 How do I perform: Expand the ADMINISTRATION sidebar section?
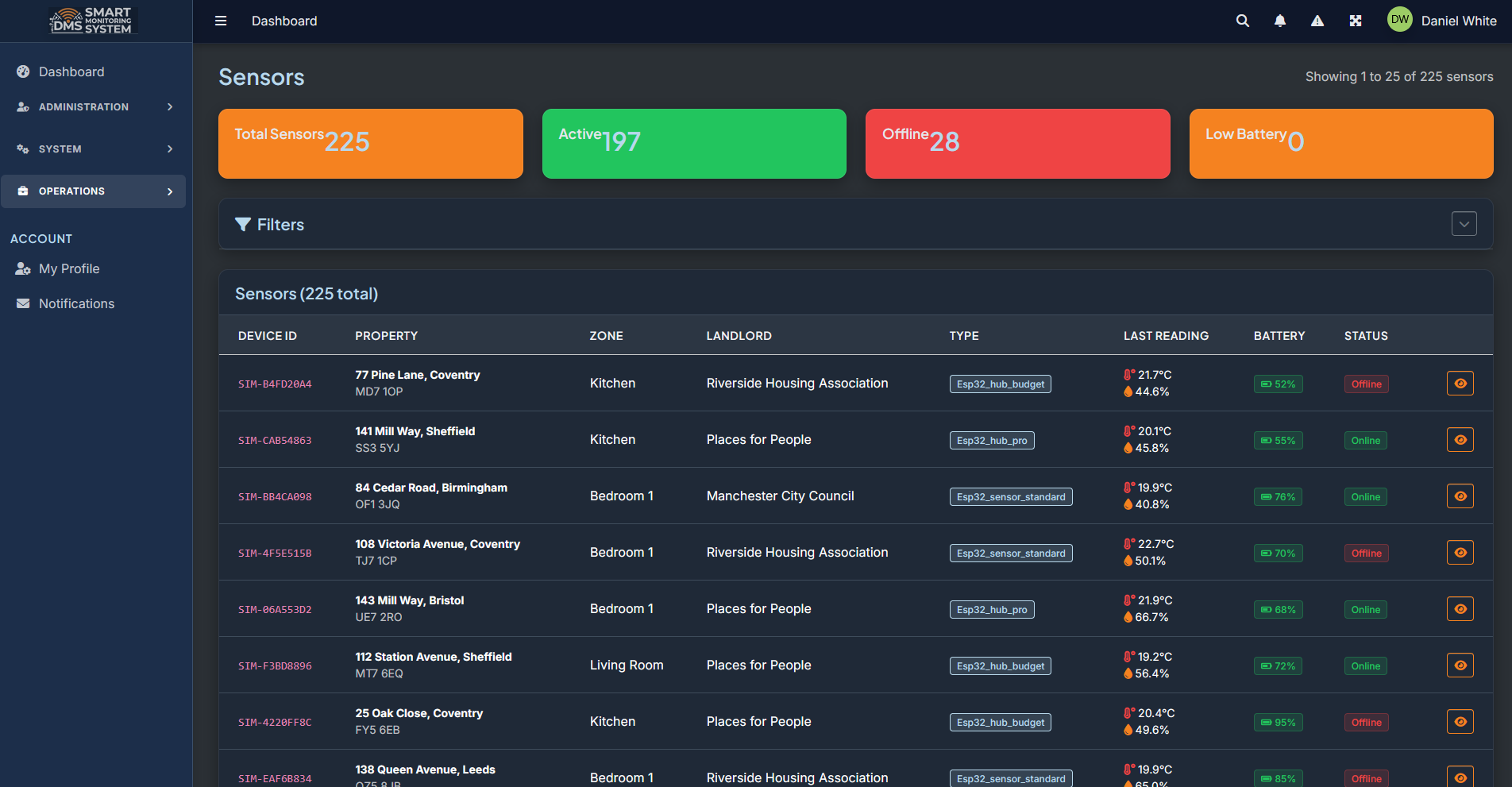pyautogui.click(x=84, y=106)
